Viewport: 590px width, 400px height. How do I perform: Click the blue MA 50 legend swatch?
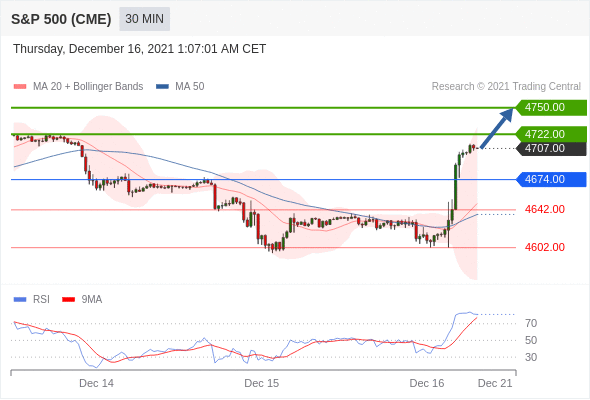click(162, 87)
